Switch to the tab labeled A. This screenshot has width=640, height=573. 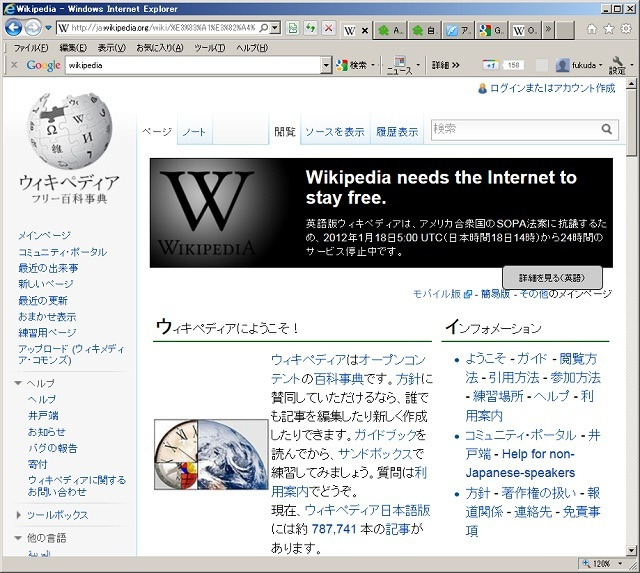(x=390, y=30)
